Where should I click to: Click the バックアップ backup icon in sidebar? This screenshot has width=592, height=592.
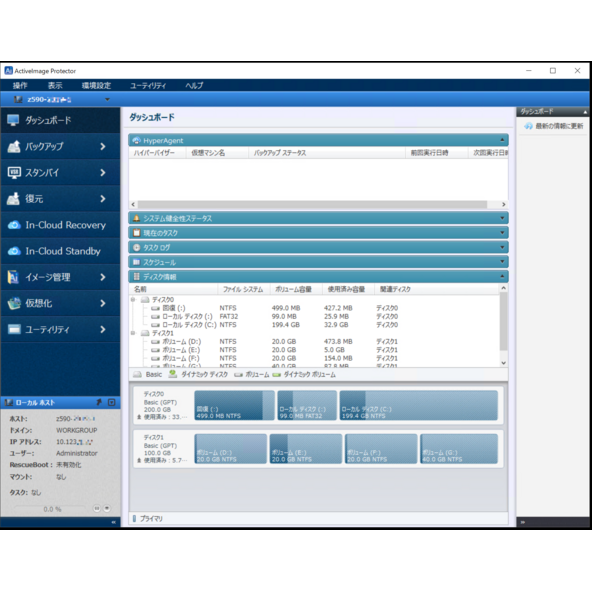[x=14, y=146]
